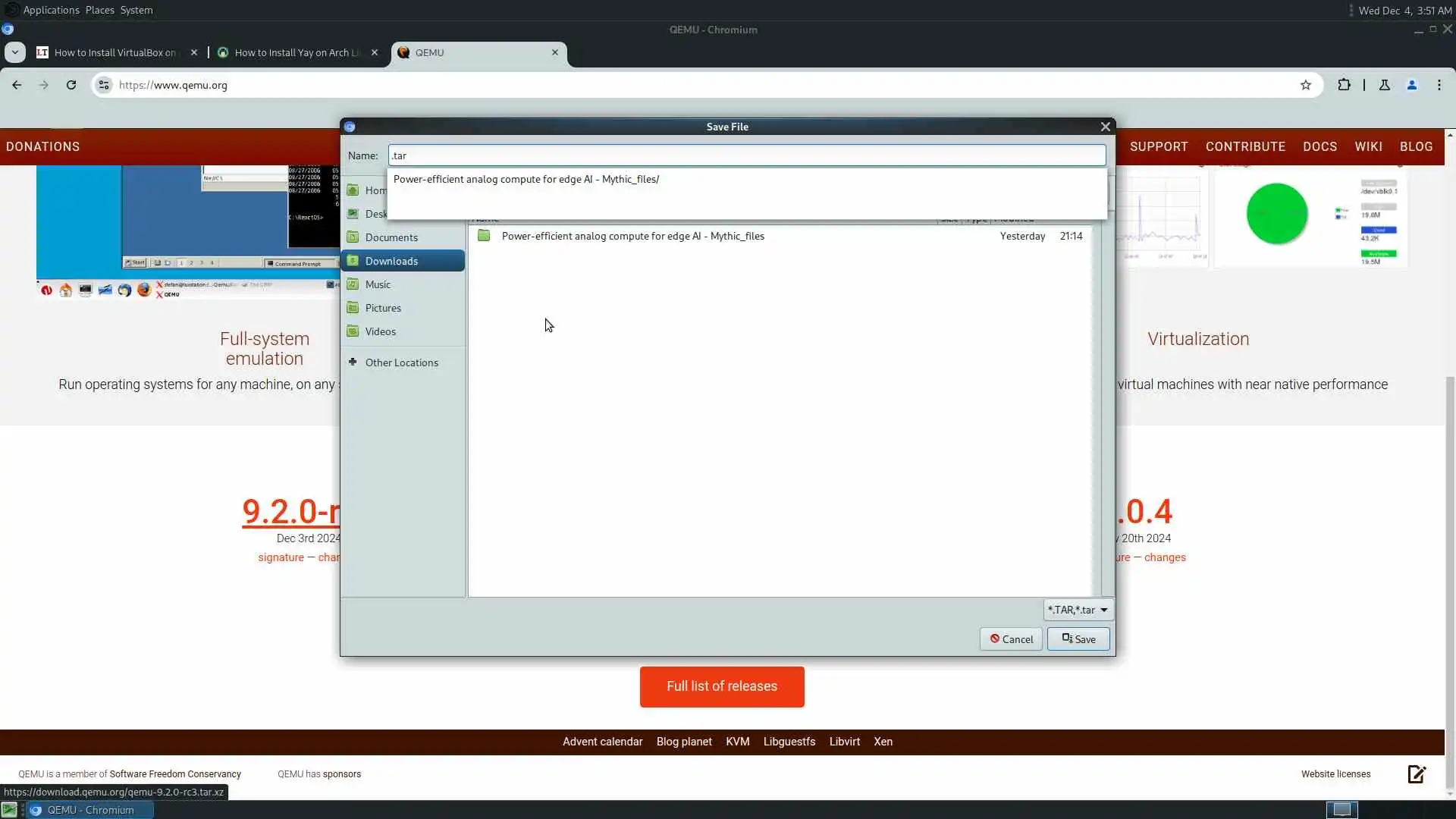Reload the page with refresh icon
The height and width of the screenshot is (819, 1456).
pos(71,85)
